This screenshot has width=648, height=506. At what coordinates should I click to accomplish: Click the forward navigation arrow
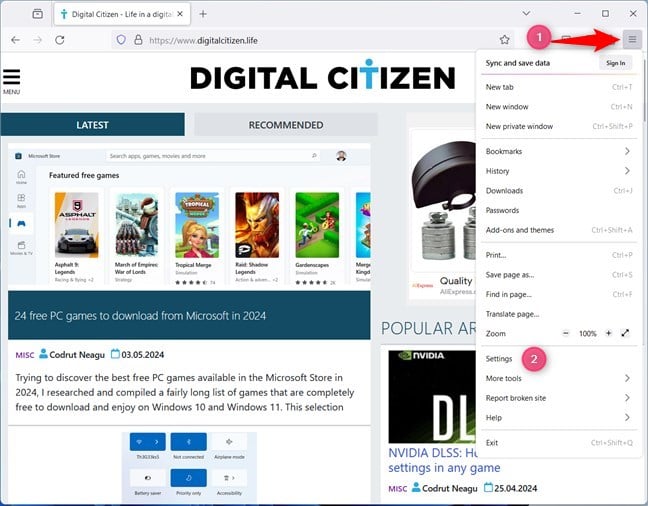click(x=38, y=40)
